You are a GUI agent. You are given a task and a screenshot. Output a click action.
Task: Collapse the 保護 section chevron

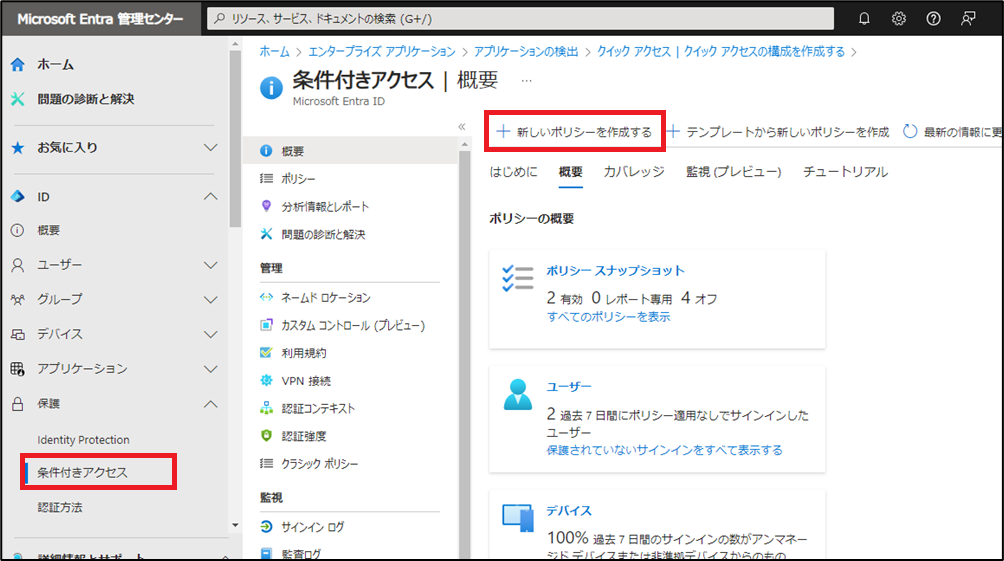click(211, 404)
